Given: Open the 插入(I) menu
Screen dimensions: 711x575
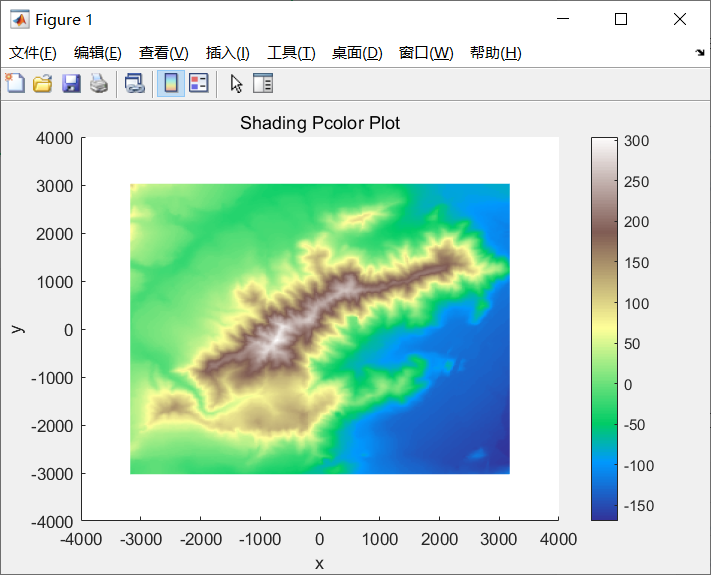Looking at the screenshot, I should pyautogui.click(x=227, y=53).
